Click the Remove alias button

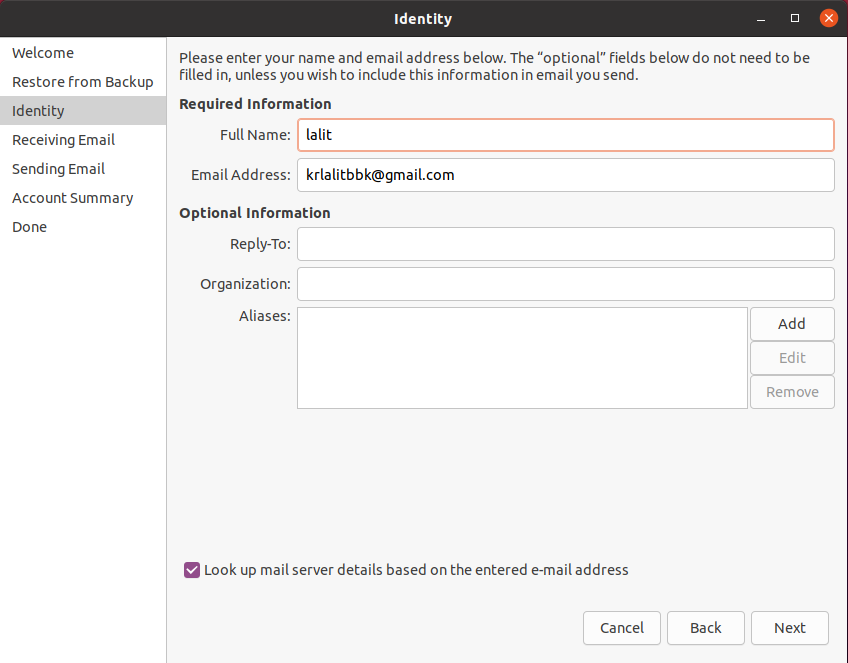click(x=791, y=391)
